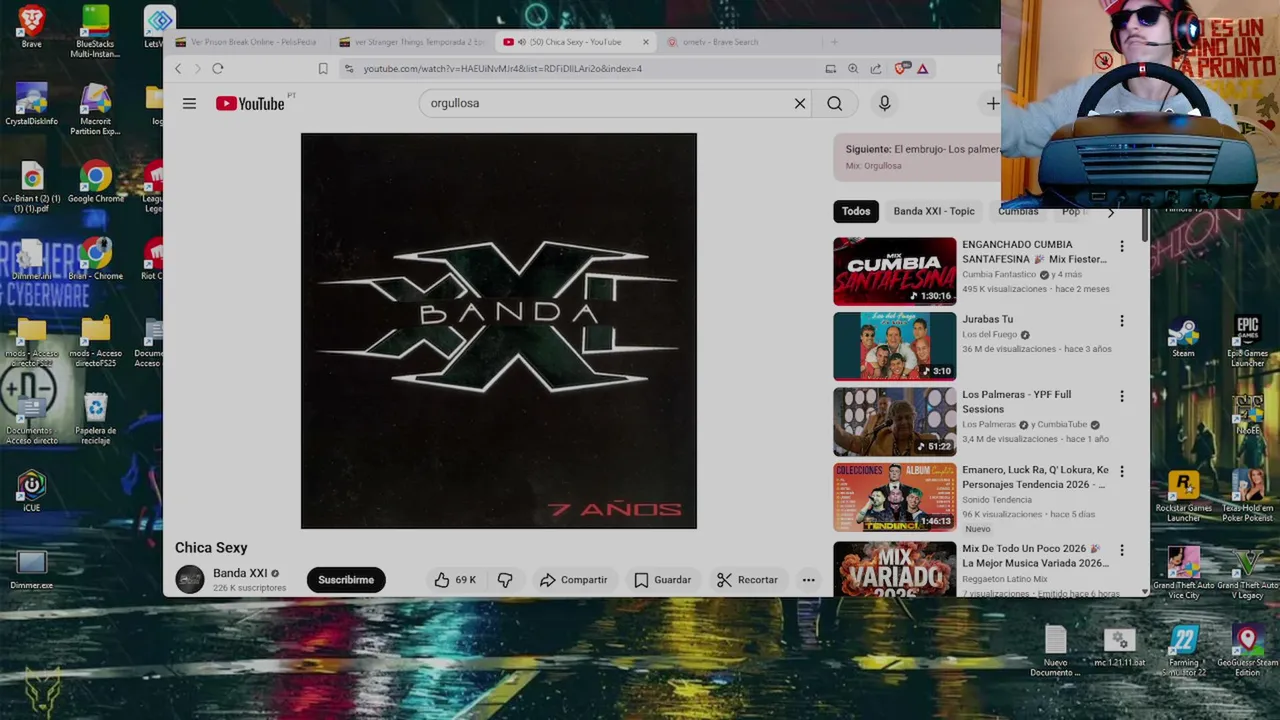The width and height of the screenshot is (1280, 720).
Task: Reload the page with the refresh icon
Action: point(217,69)
